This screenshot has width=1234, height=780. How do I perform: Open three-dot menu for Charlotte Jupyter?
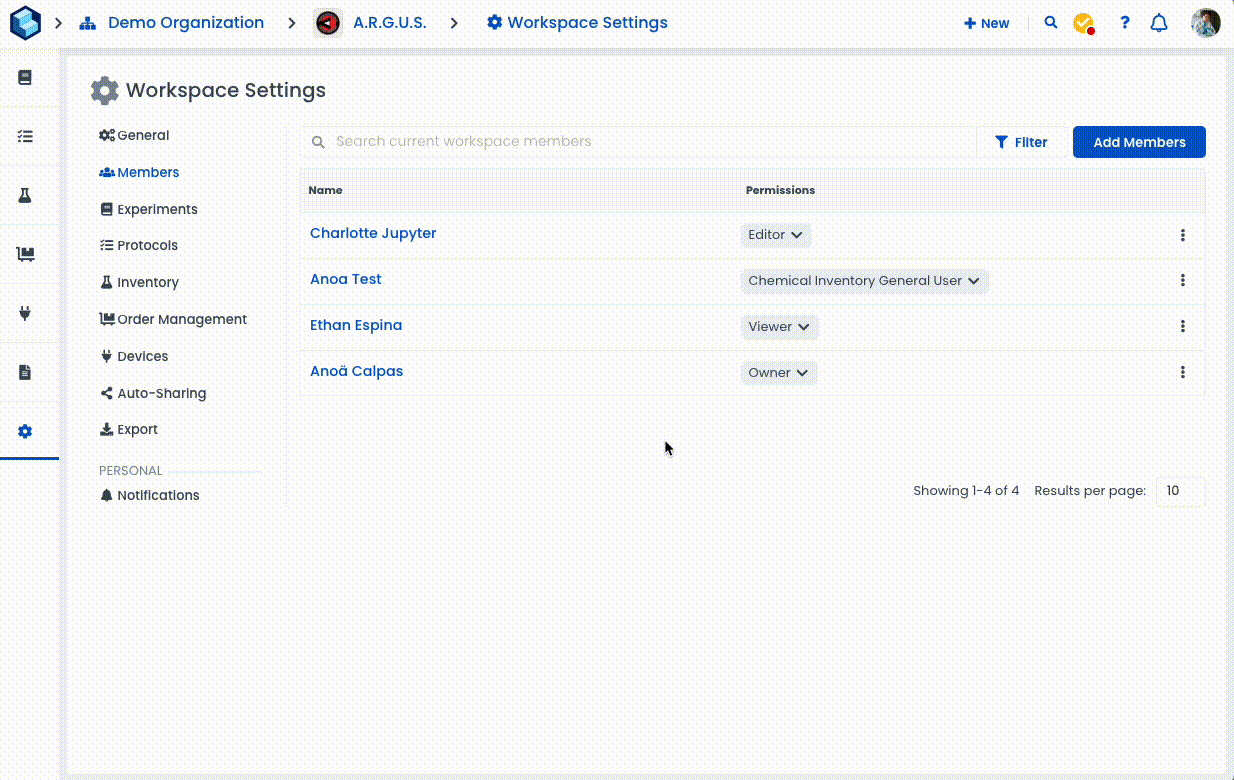(x=1182, y=235)
